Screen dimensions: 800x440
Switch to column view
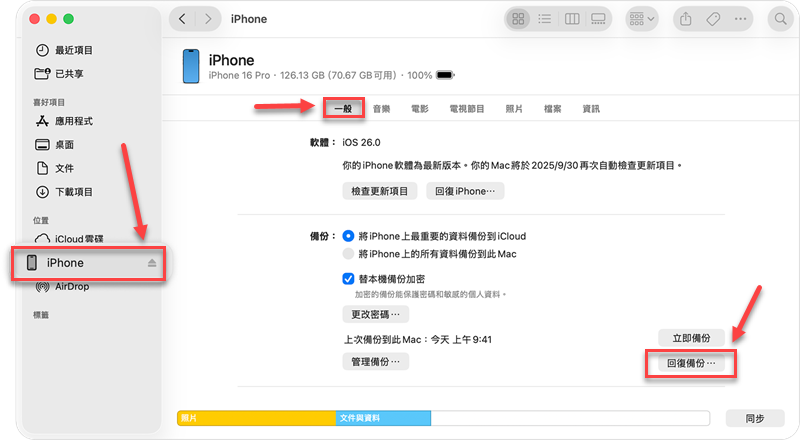572,19
